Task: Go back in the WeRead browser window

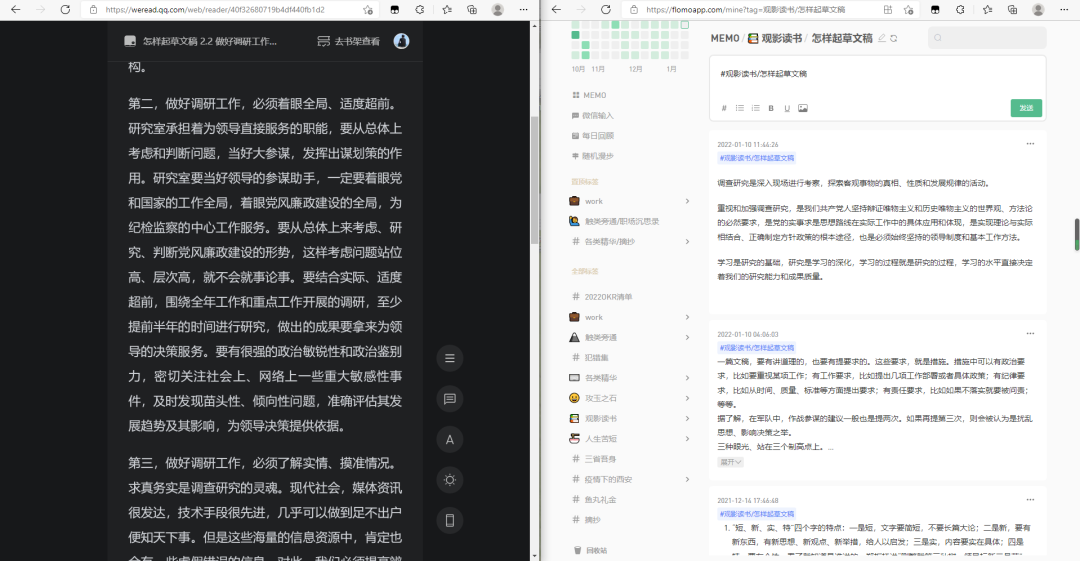Action: (16, 10)
